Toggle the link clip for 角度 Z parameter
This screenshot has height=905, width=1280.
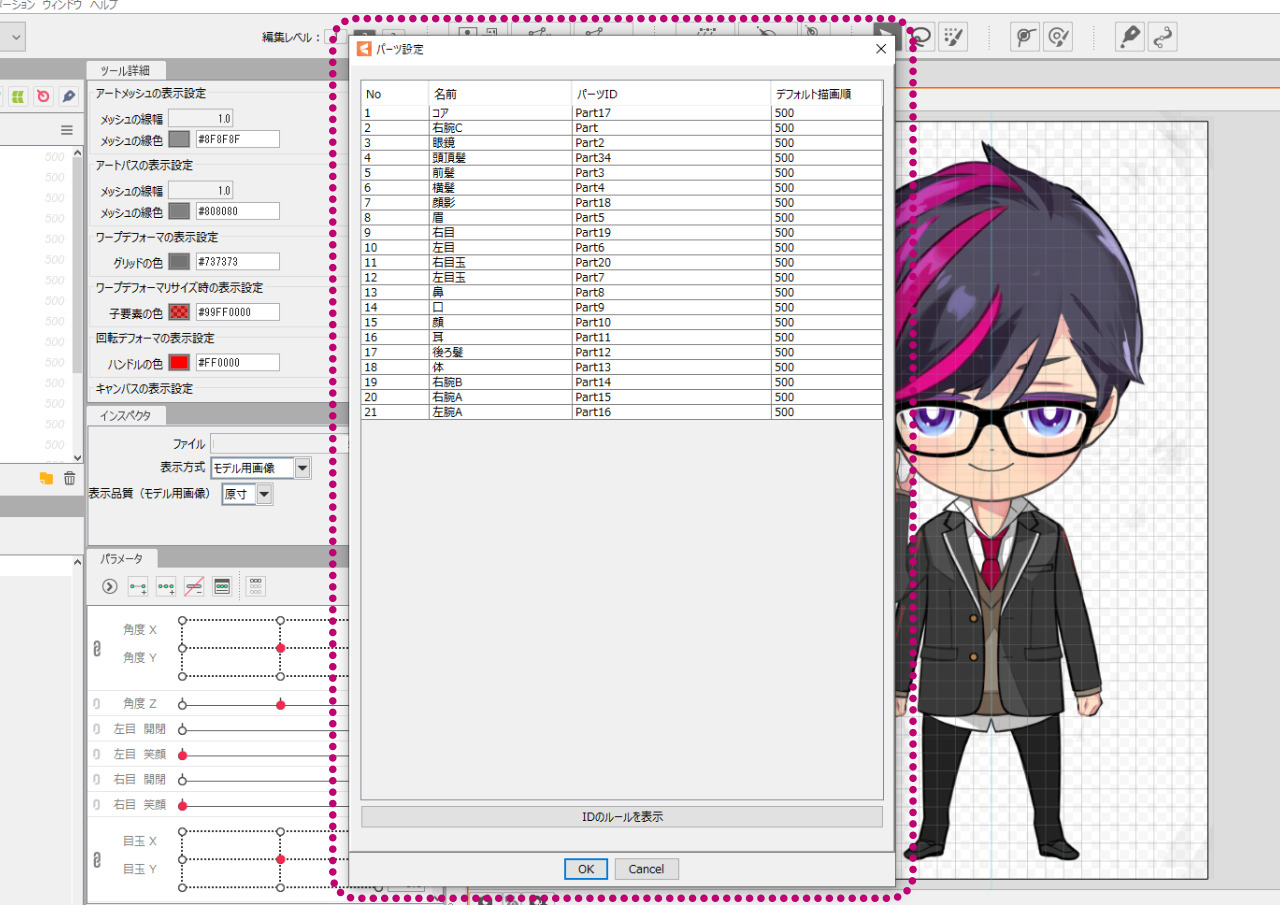point(97,705)
